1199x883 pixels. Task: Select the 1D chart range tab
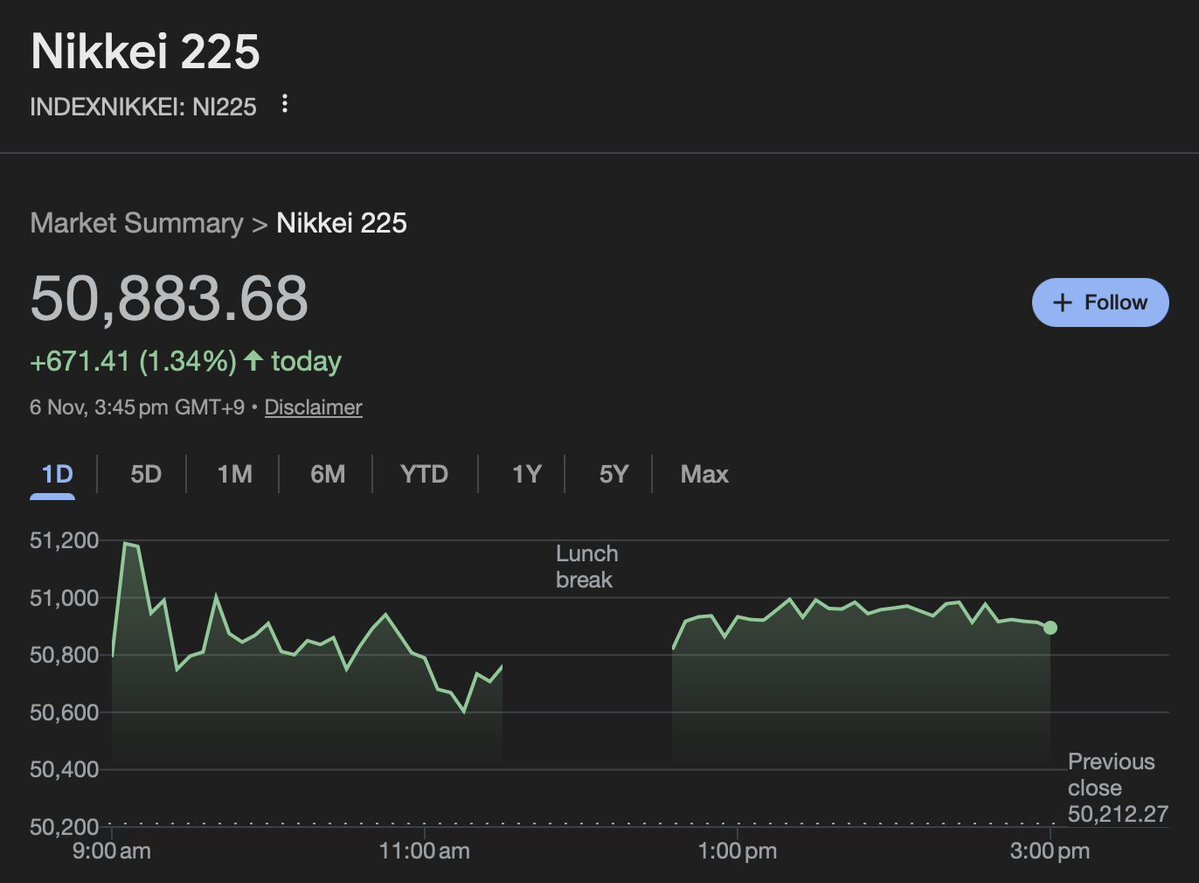point(58,473)
